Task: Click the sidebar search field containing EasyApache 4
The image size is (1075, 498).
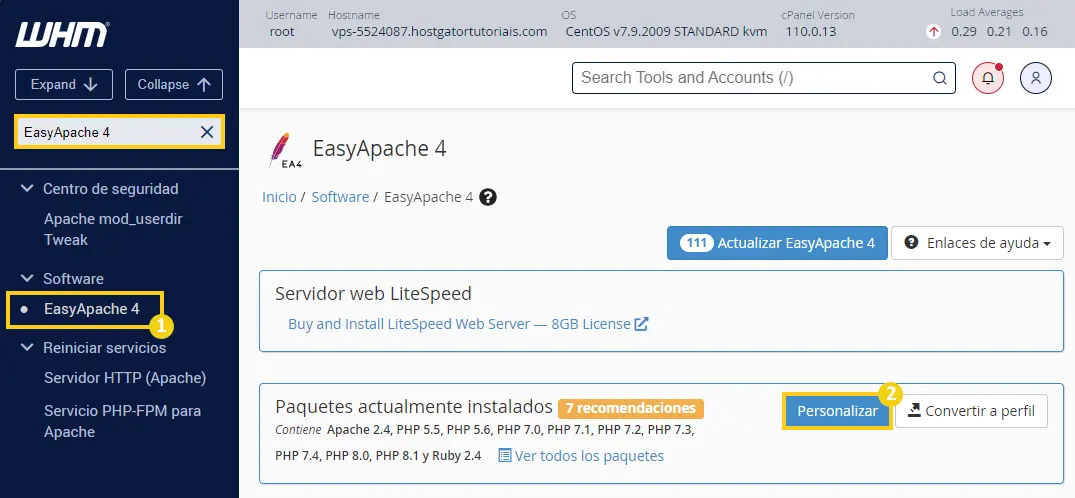Action: click(x=120, y=132)
